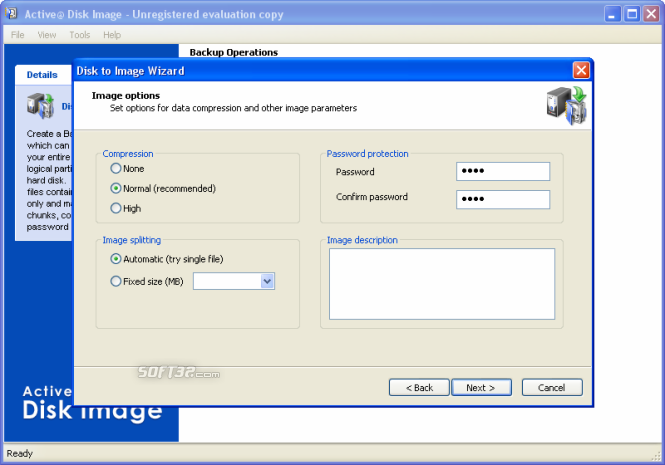Minimize the Active@ Disk Image window

coord(612,14)
